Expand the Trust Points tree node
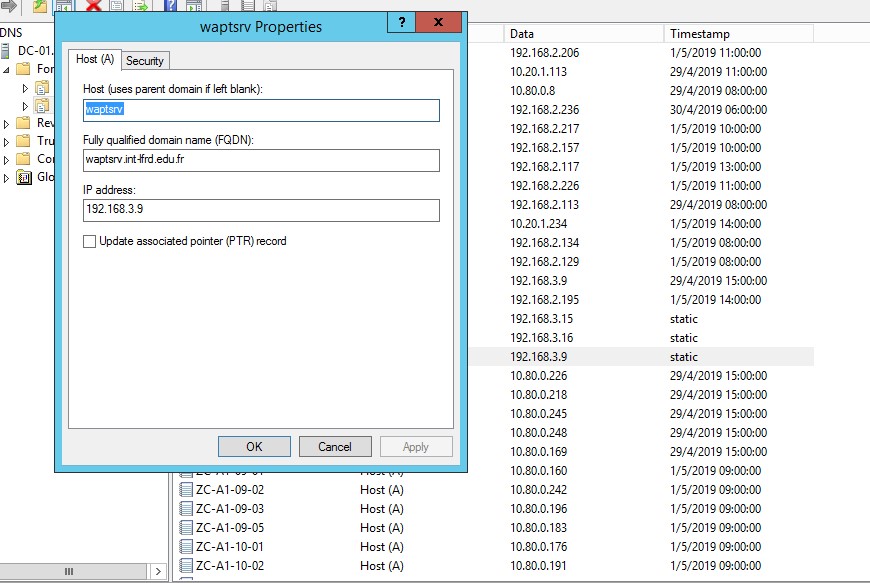 [x=7, y=142]
